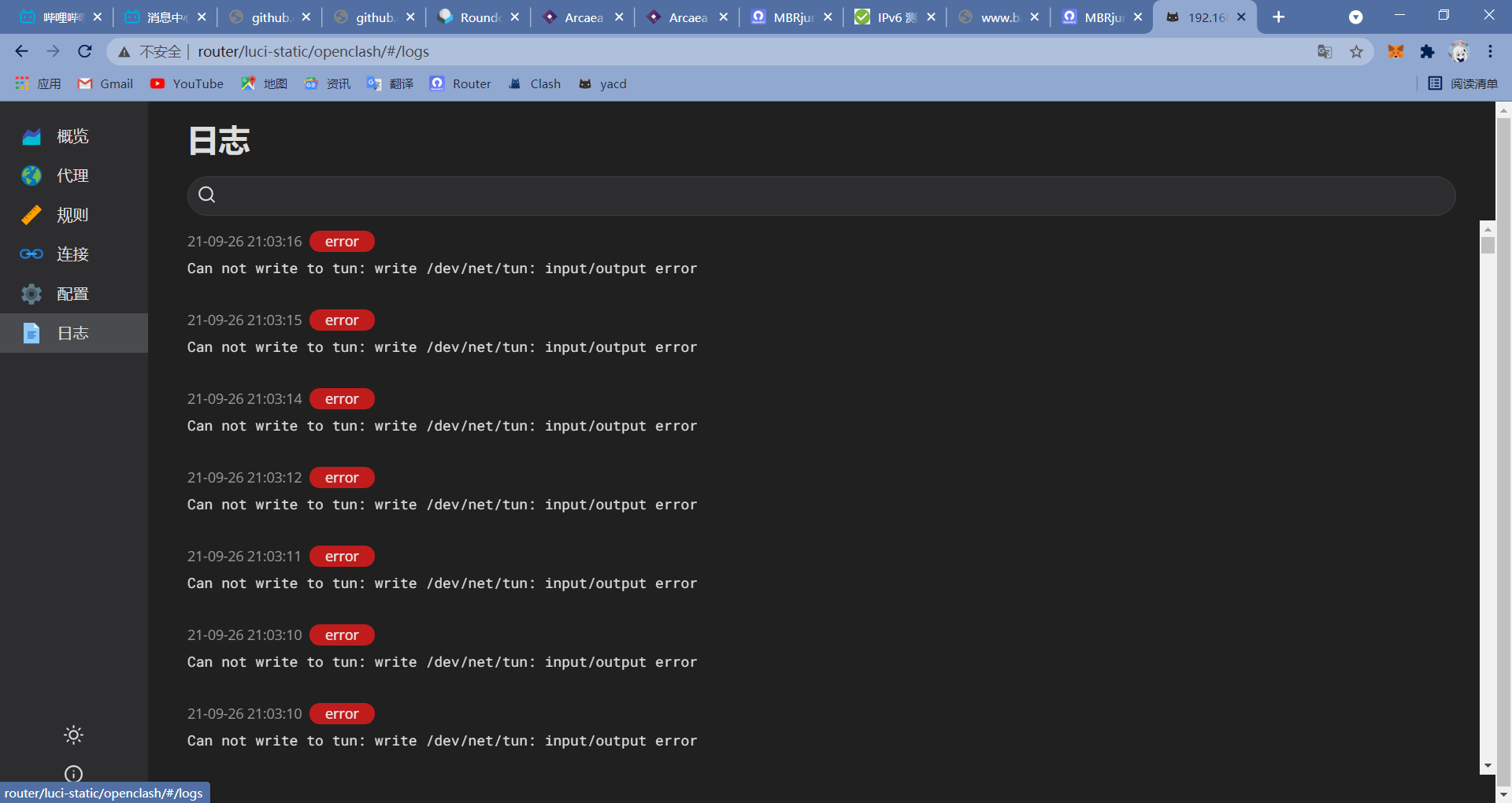
Task: Open browser profile avatar menu
Action: click(x=1460, y=51)
